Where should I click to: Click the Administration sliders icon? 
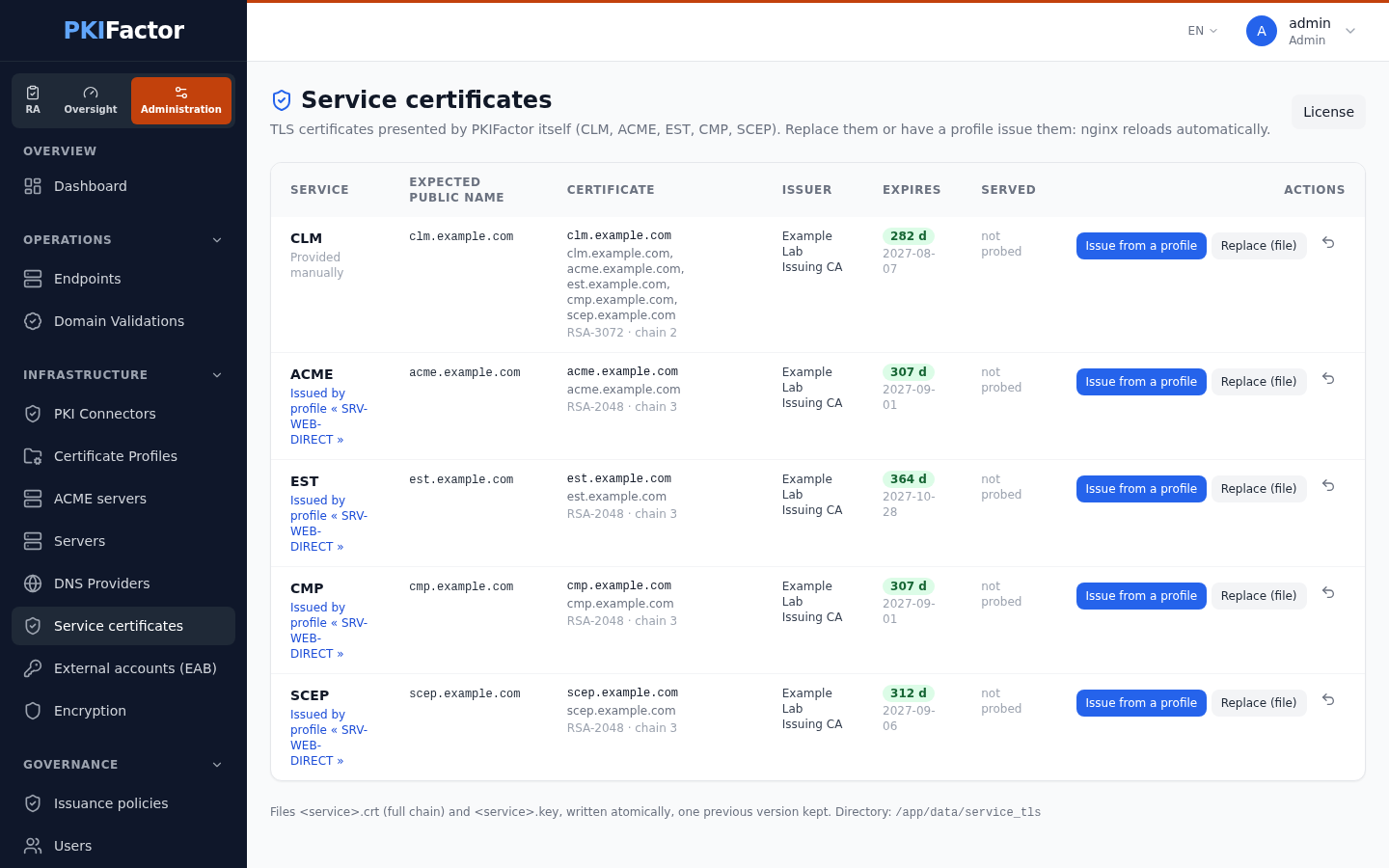(181, 93)
